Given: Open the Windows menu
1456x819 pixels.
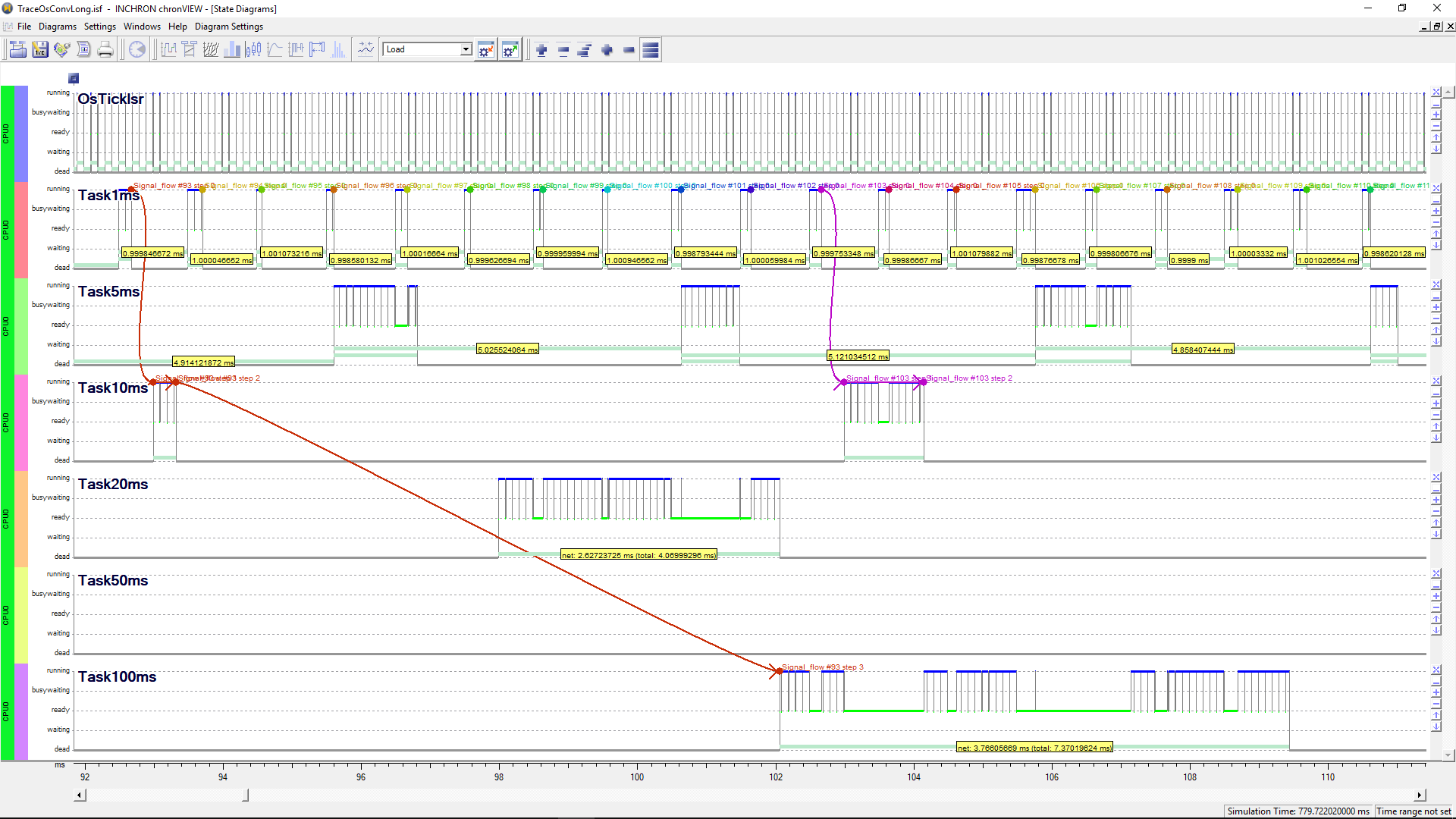Looking at the screenshot, I should click(142, 27).
